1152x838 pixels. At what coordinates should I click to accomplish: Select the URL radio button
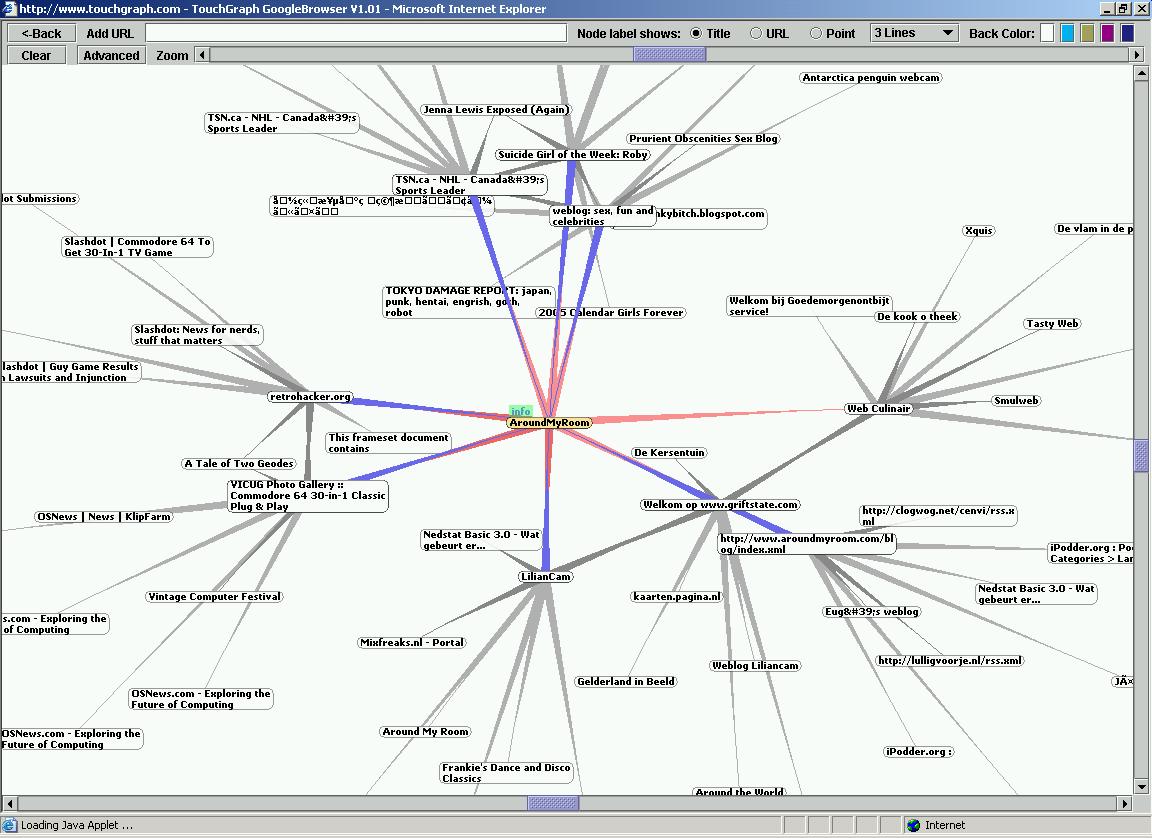click(x=755, y=33)
